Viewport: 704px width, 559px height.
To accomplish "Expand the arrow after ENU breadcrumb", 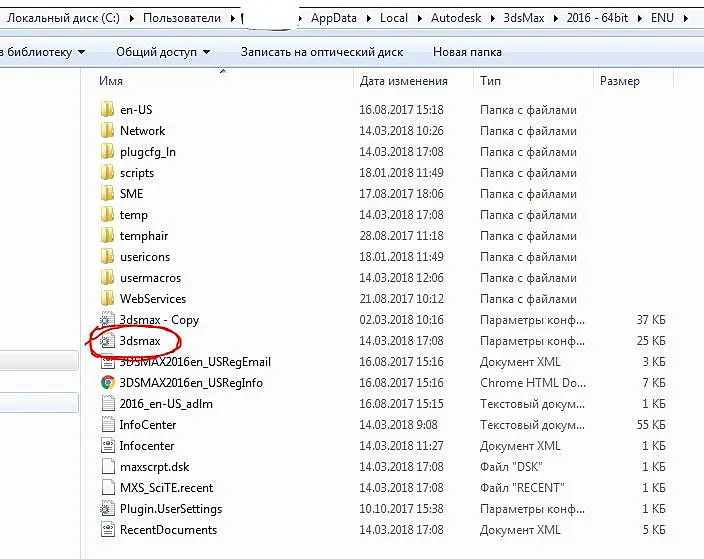I will (686, 18).
